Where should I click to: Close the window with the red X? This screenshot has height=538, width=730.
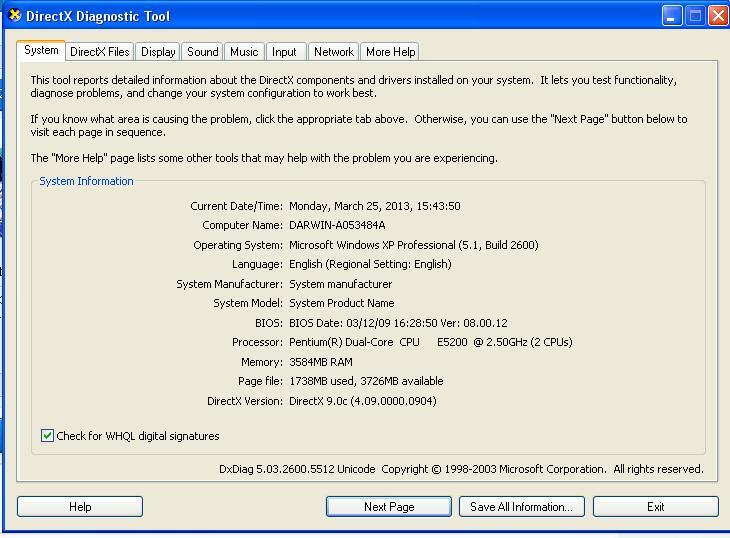point(718,16)
